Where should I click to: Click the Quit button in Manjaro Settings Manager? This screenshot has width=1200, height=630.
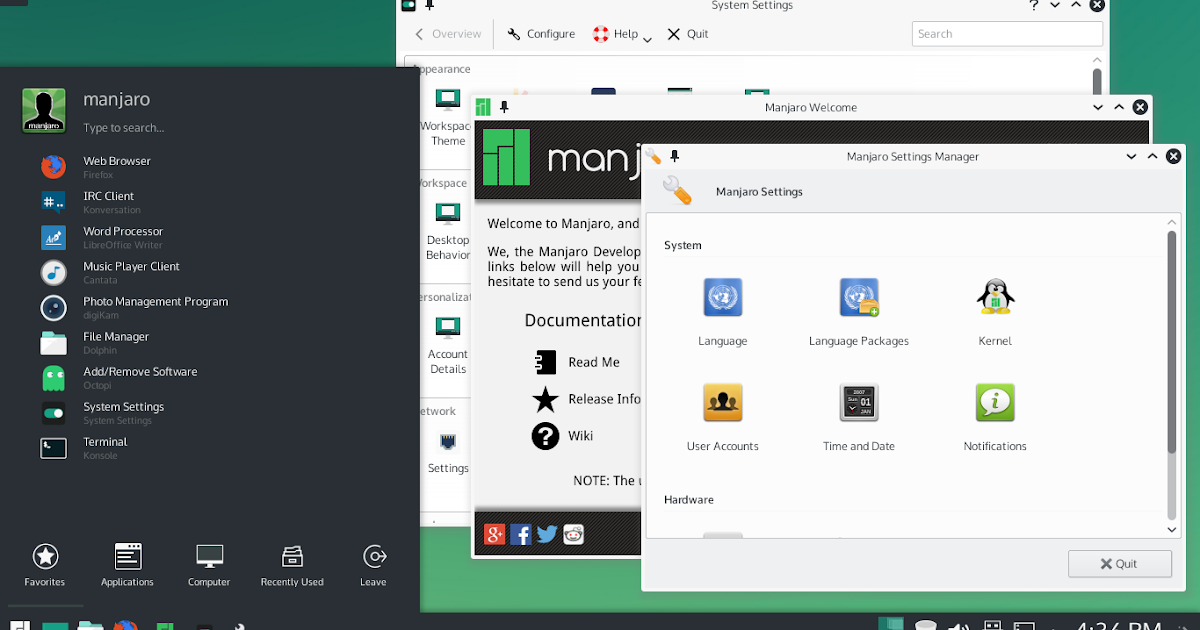click(x=1119, y=563)
